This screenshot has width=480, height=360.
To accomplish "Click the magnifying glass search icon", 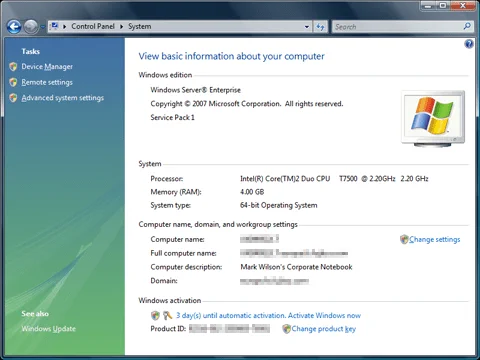I will (x=467, y=26).
